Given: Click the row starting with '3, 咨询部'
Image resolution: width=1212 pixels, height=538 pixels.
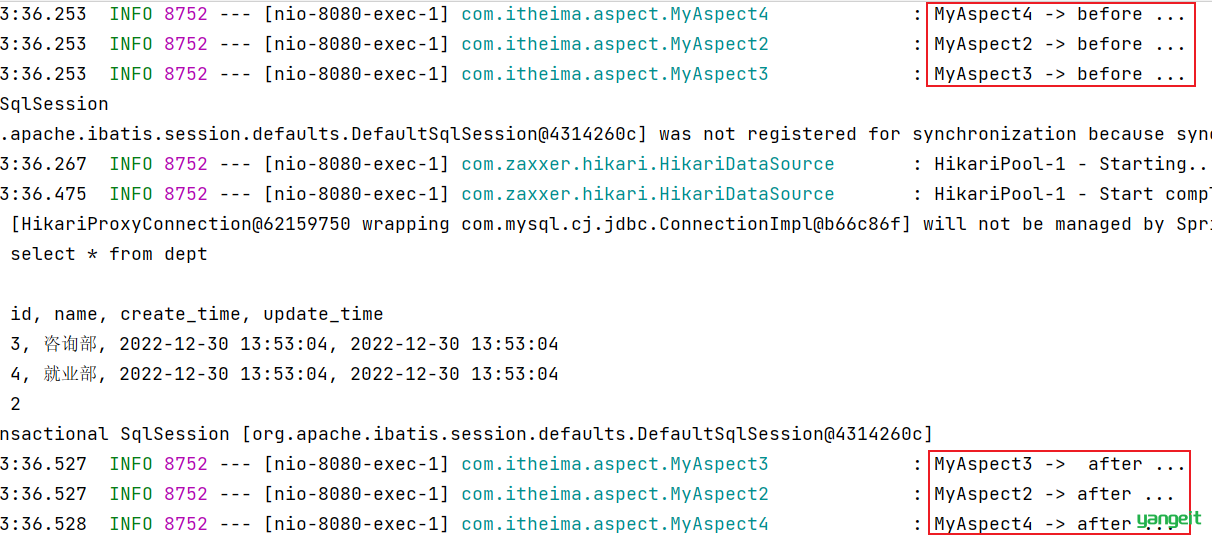Looking at the screenshot, I should tap(284, 344).
